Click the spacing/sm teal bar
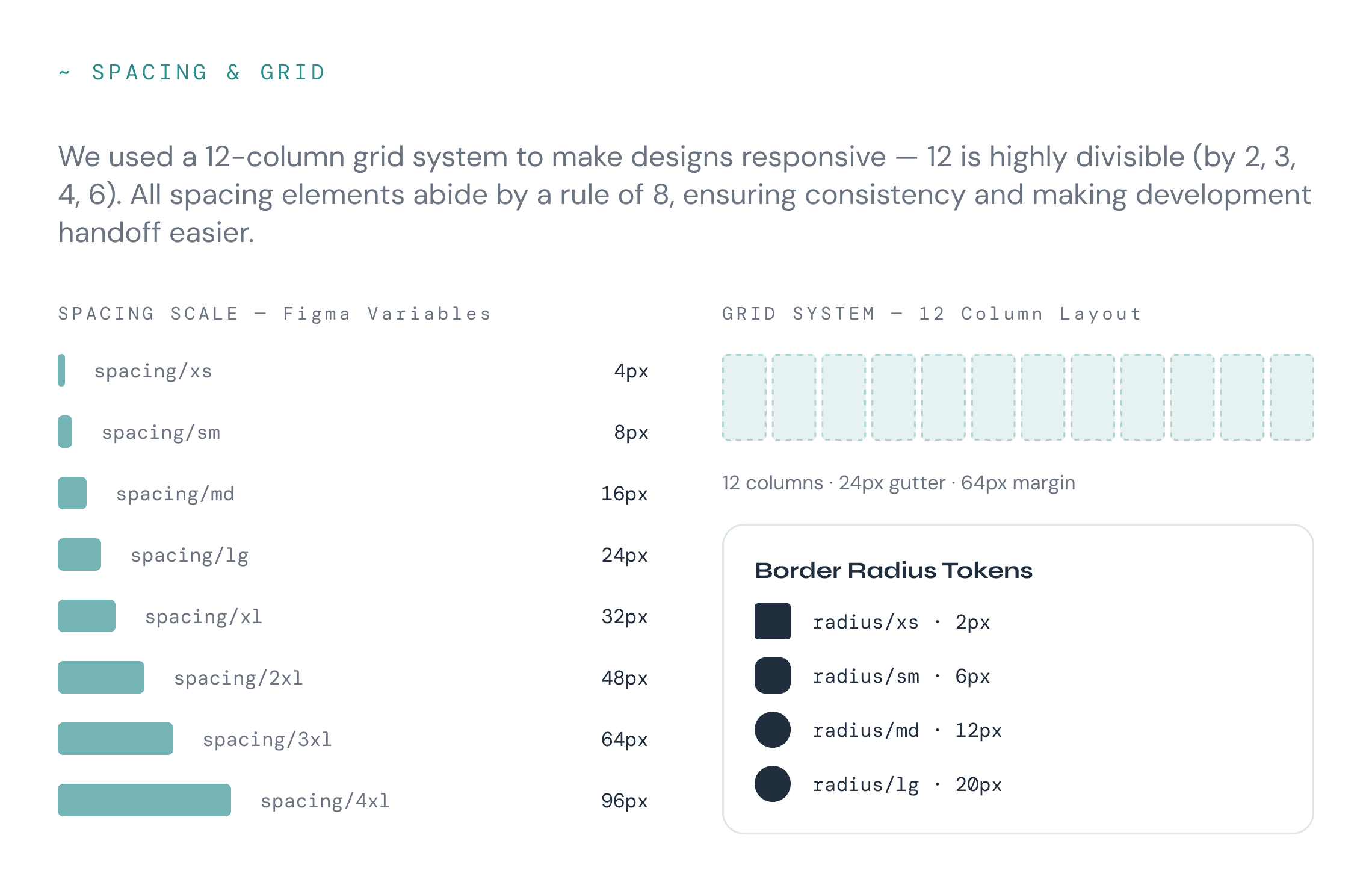 click(65, 432)
